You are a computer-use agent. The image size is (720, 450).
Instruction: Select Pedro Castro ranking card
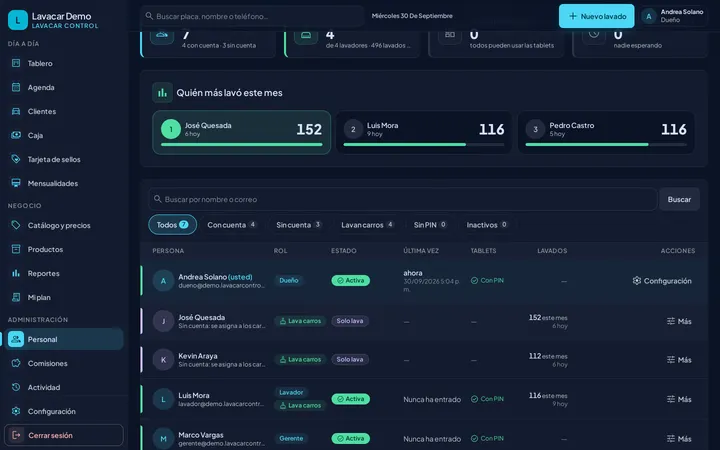coord(606,132)
